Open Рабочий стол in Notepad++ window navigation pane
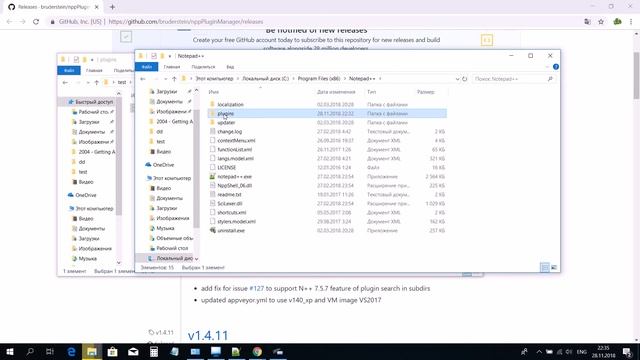 172,248
